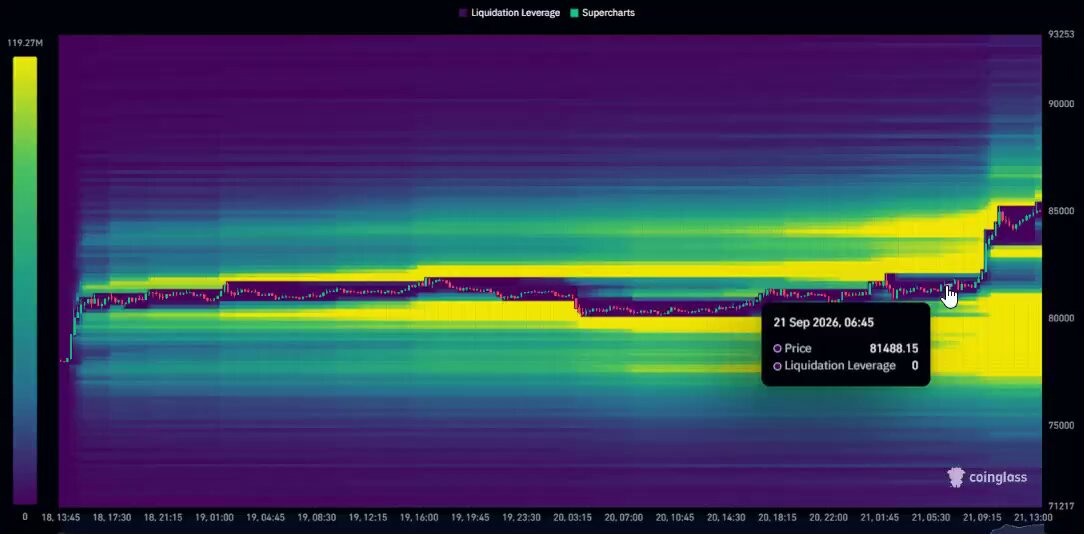1084x534 pixels.
Task: Click the 18, 17:30 time label
Action: pos(112,517)
